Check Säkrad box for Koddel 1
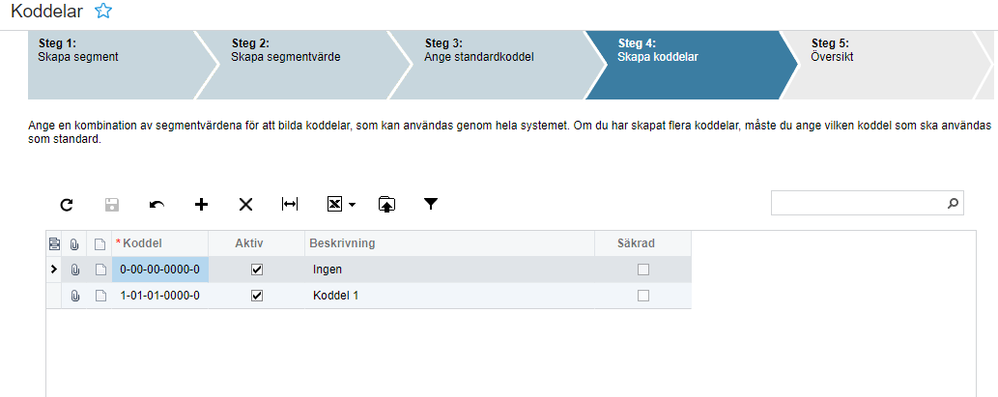The width and height of the screenshot is (998, 397). click(x=643, y=296)
